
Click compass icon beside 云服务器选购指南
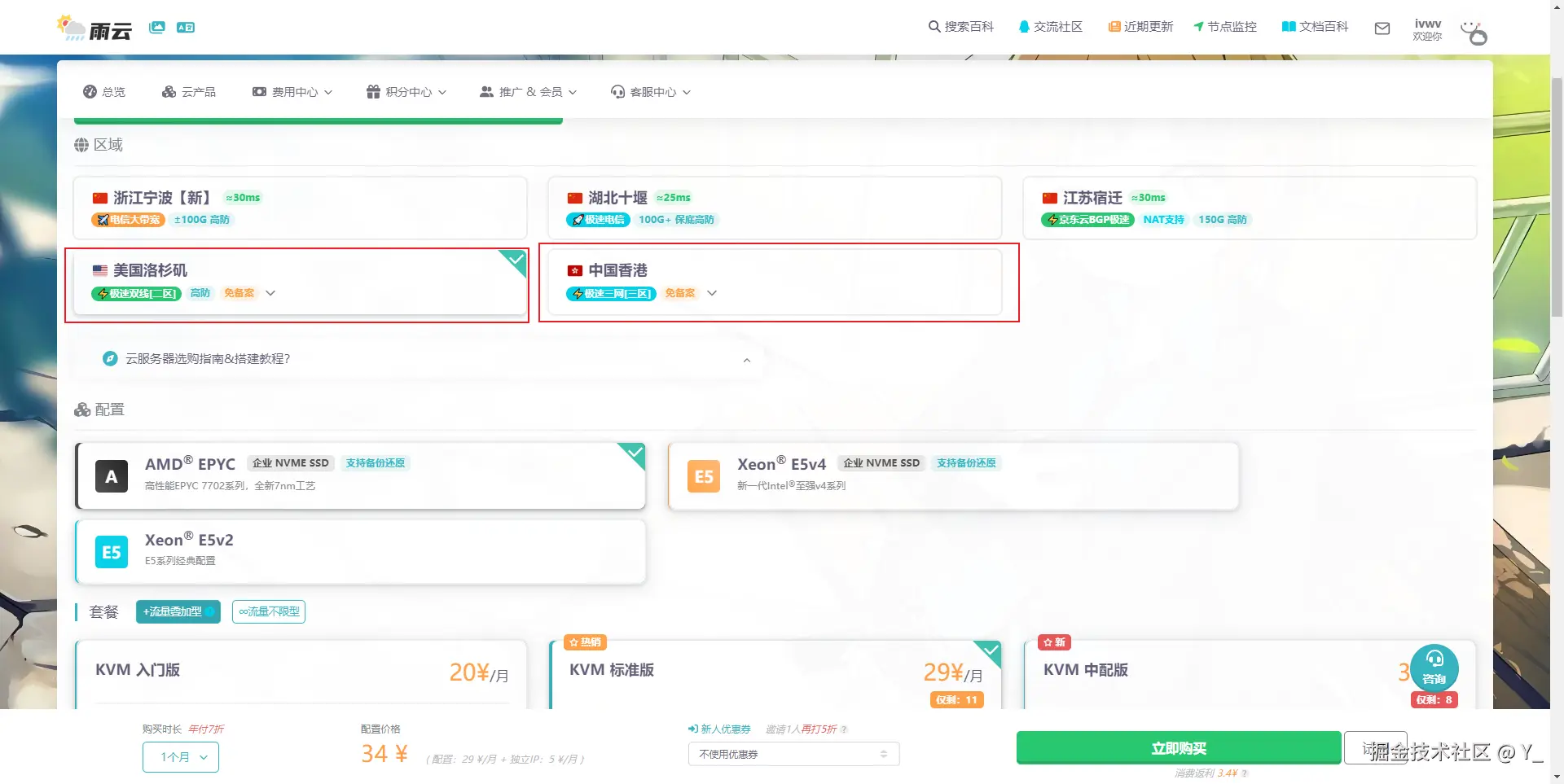[110, 358]
